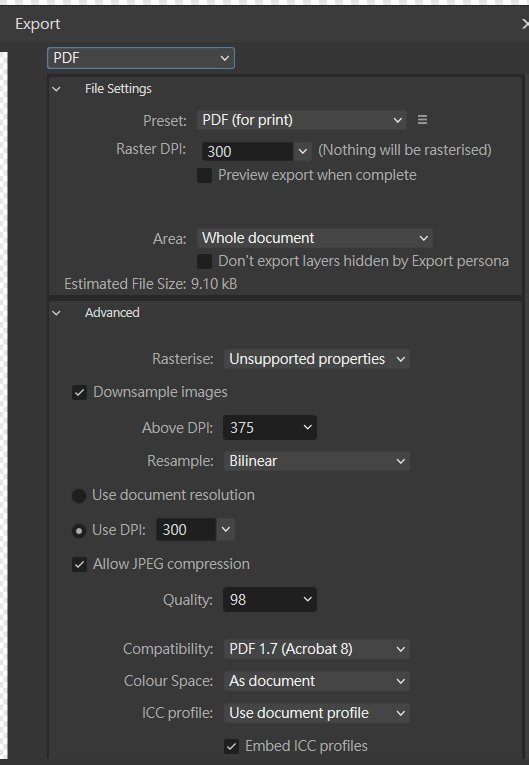Select the Use DPI radio button
The height and width of the screenshot is (765, 529).
click(79, 530)
